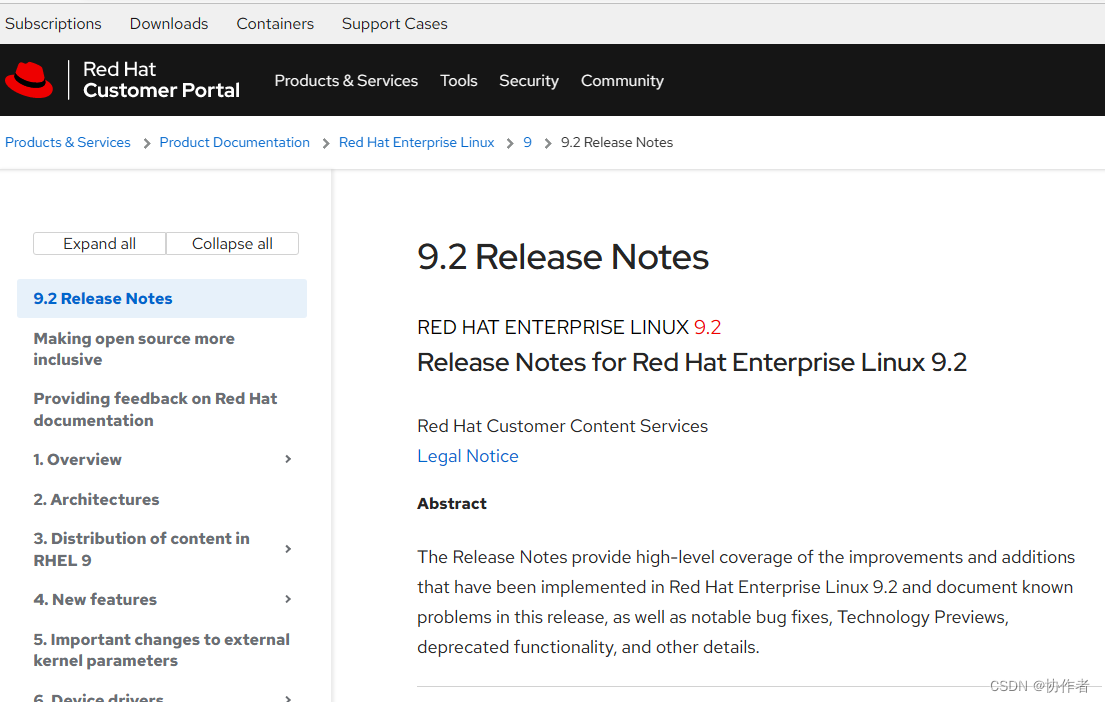This screenshot has width=1105, height=702.
Task: Expand the Distribution of content chevron
Action: point(288,548)
